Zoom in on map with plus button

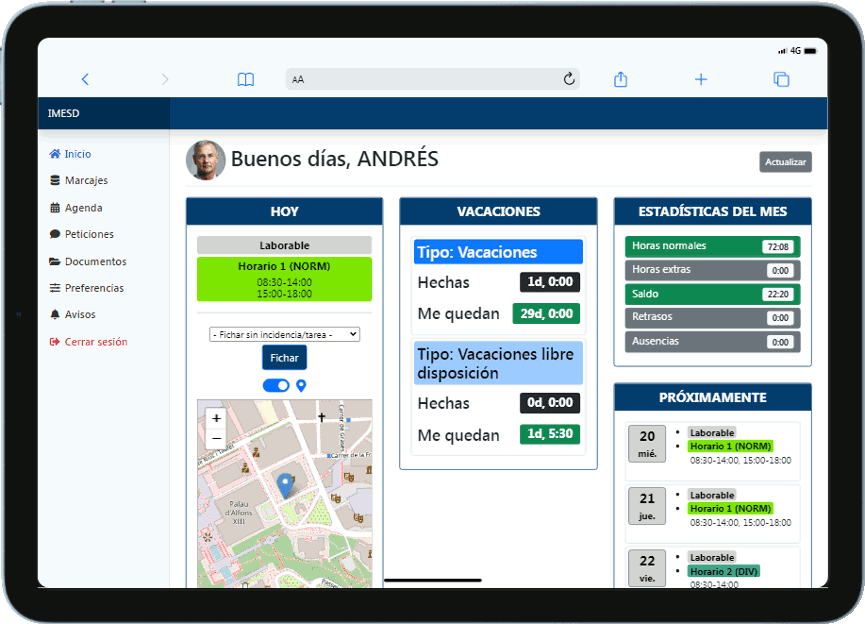tap(217, 418)
